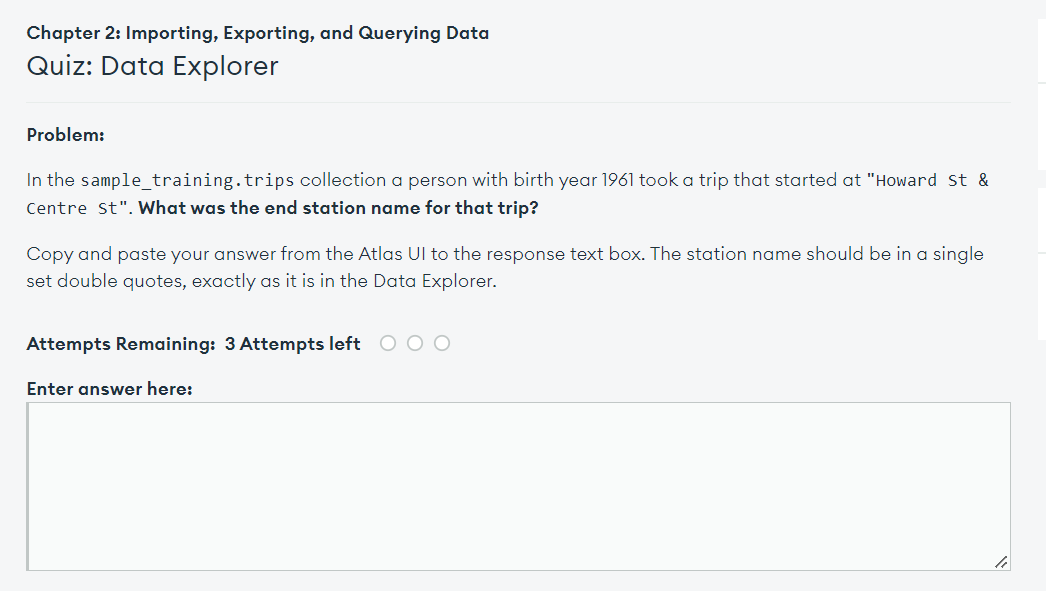Click the answer box resize handle

point(1001,562)
